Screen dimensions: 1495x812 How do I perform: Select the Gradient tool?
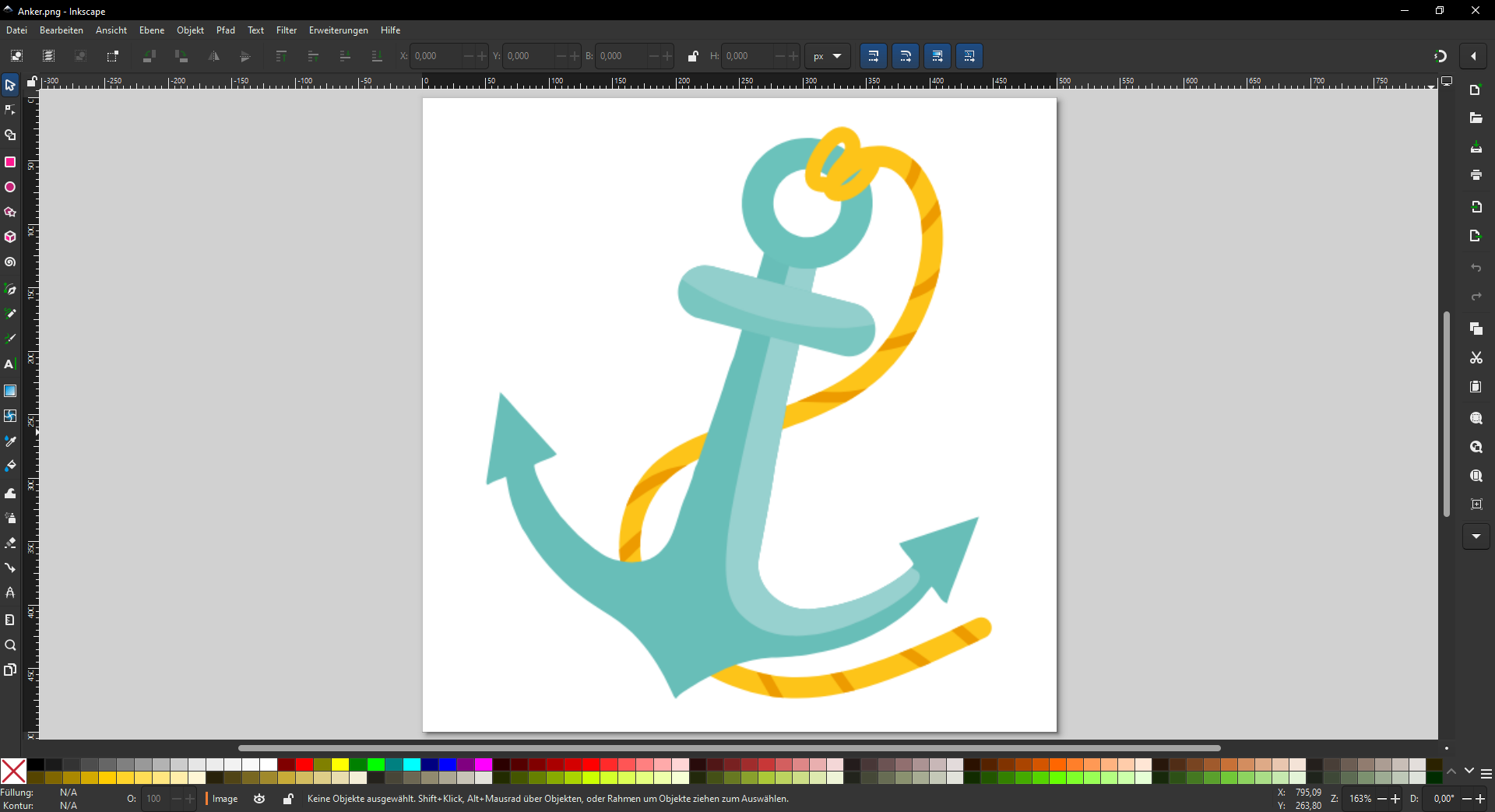[10, 391]
